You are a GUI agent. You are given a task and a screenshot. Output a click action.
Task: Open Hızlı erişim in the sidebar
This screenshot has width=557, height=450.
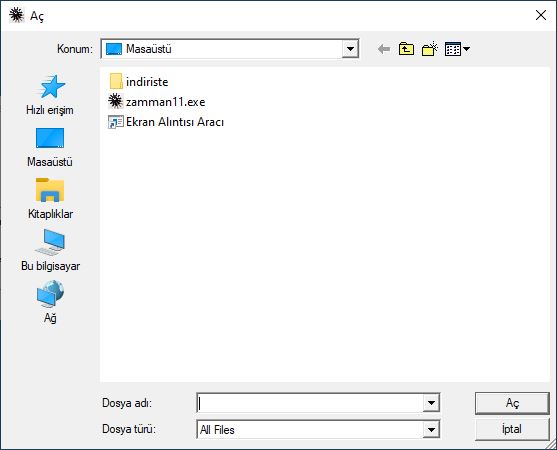(50, 95)
